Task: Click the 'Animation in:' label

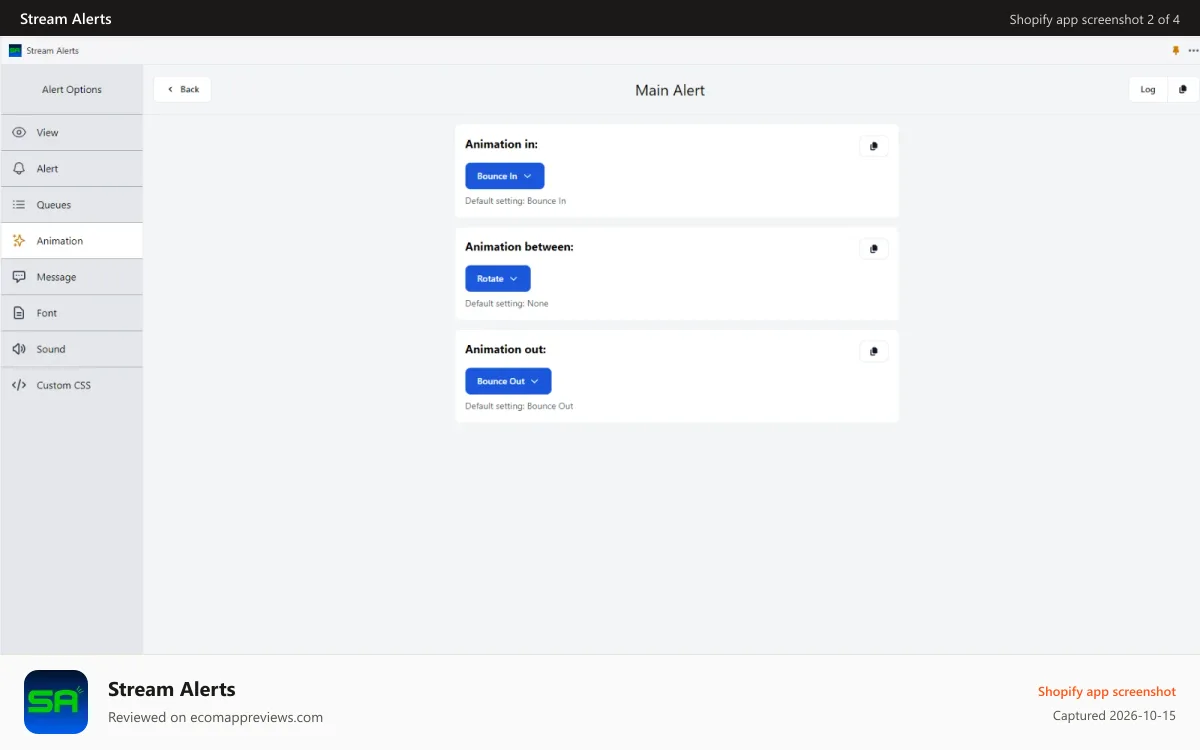Action: (x=501, y=144)
